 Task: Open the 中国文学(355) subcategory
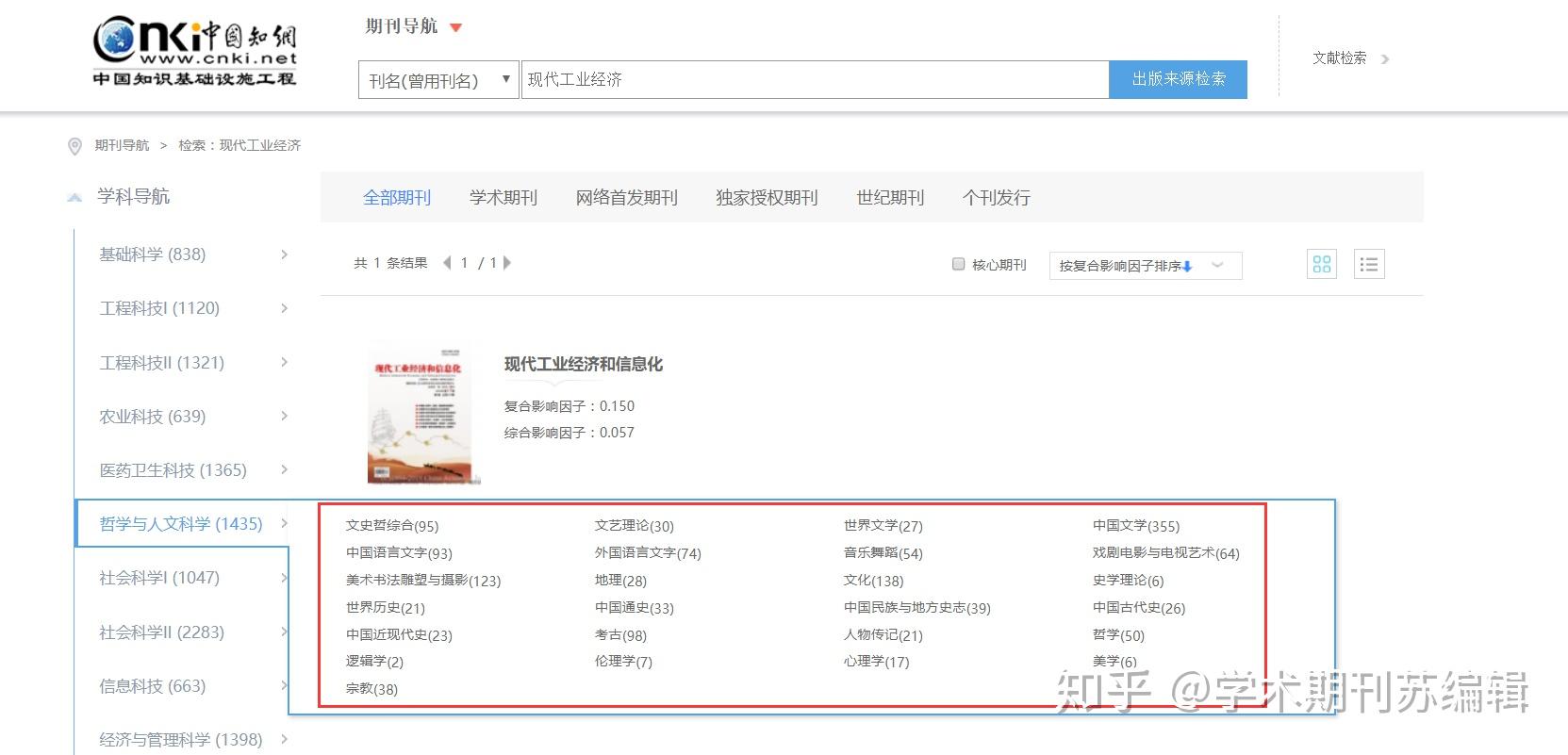pos(1136,526)
